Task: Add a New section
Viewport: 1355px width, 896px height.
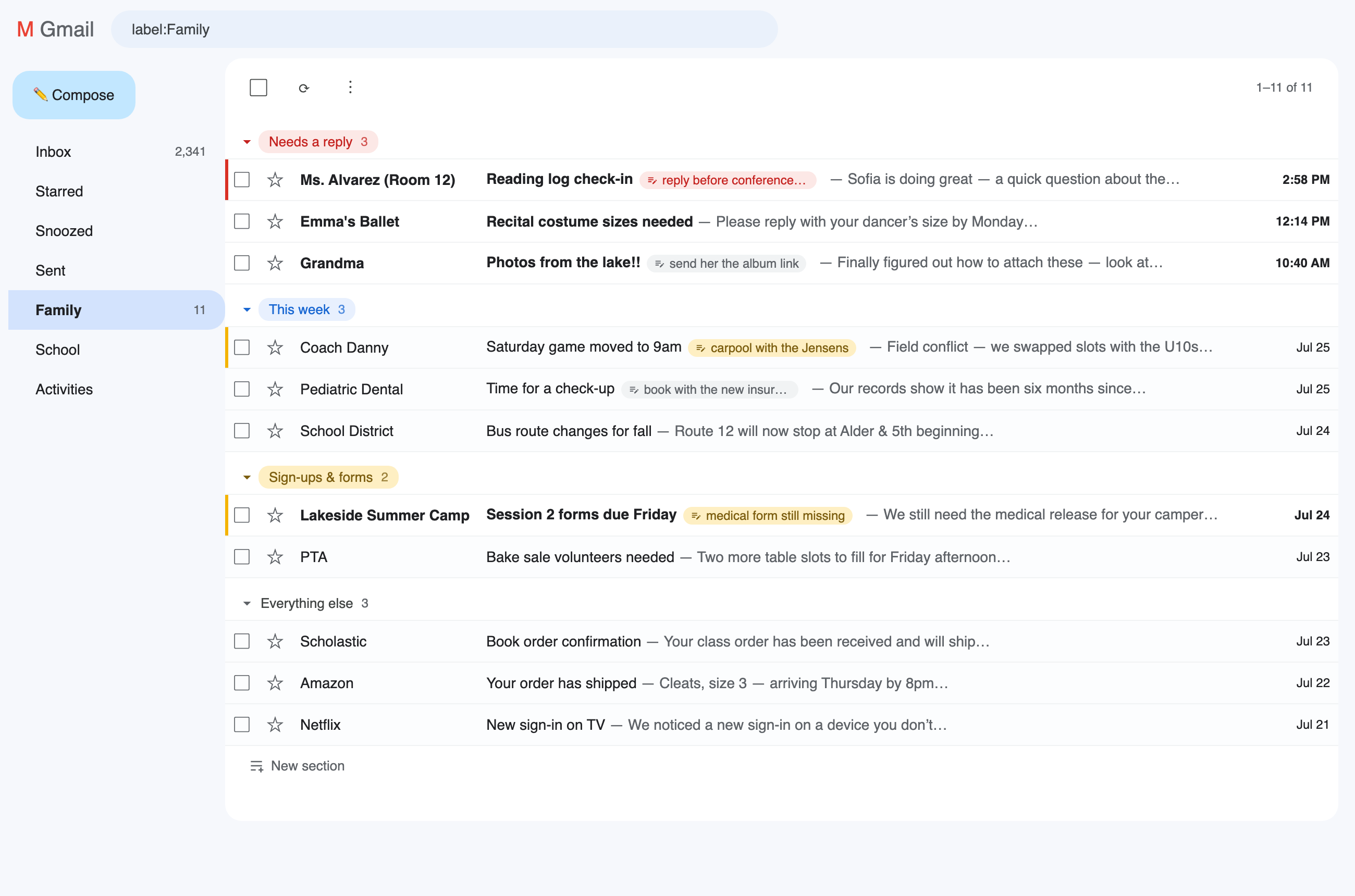Action: coord(297,766)
